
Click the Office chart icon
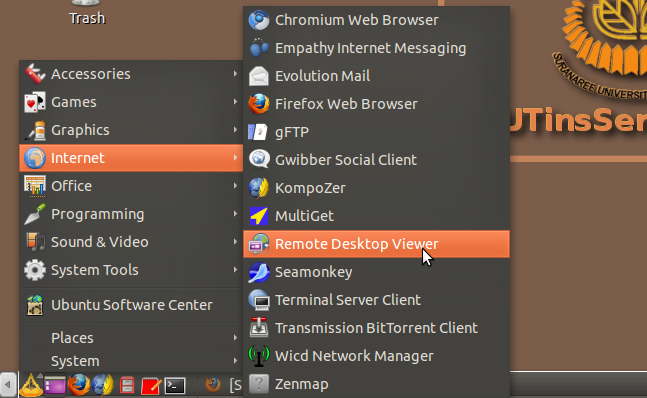(35, 186)
